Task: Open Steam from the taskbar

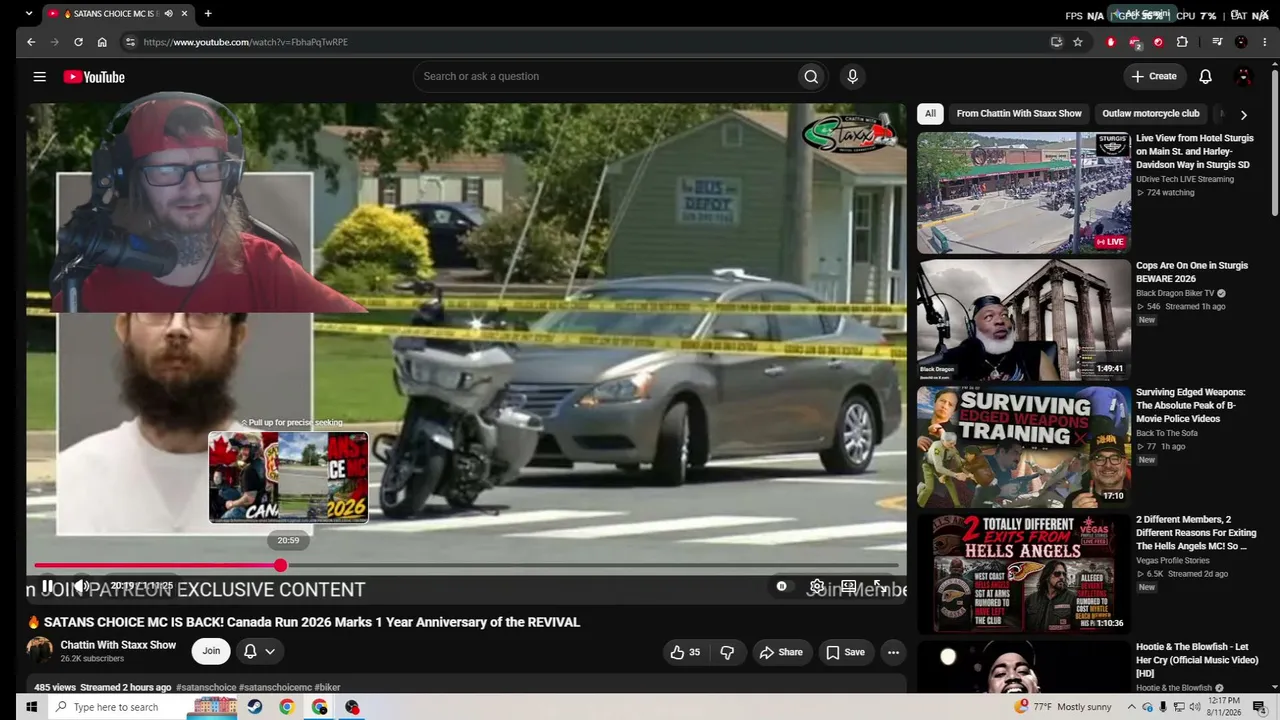Action: pyautogui.click(x=255, y=707)
